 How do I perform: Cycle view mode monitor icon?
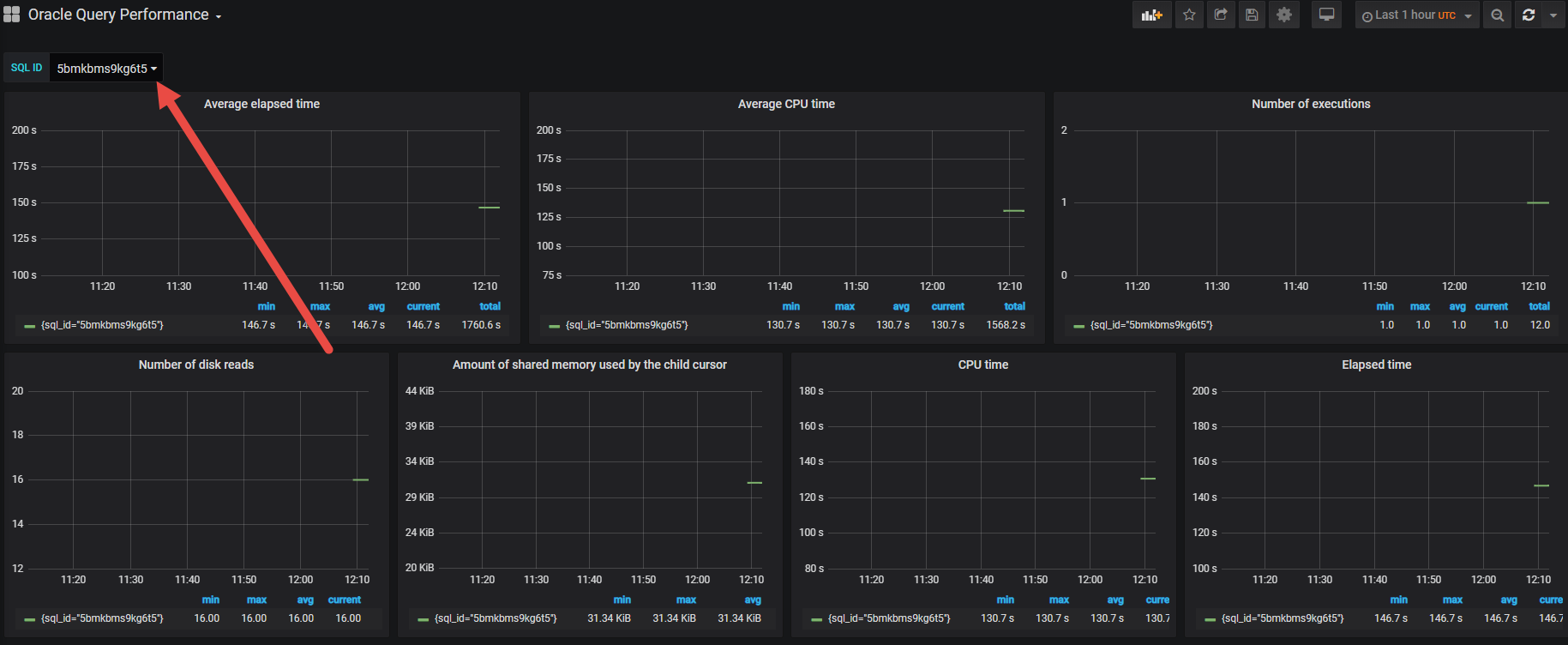tap(1326, 15)
